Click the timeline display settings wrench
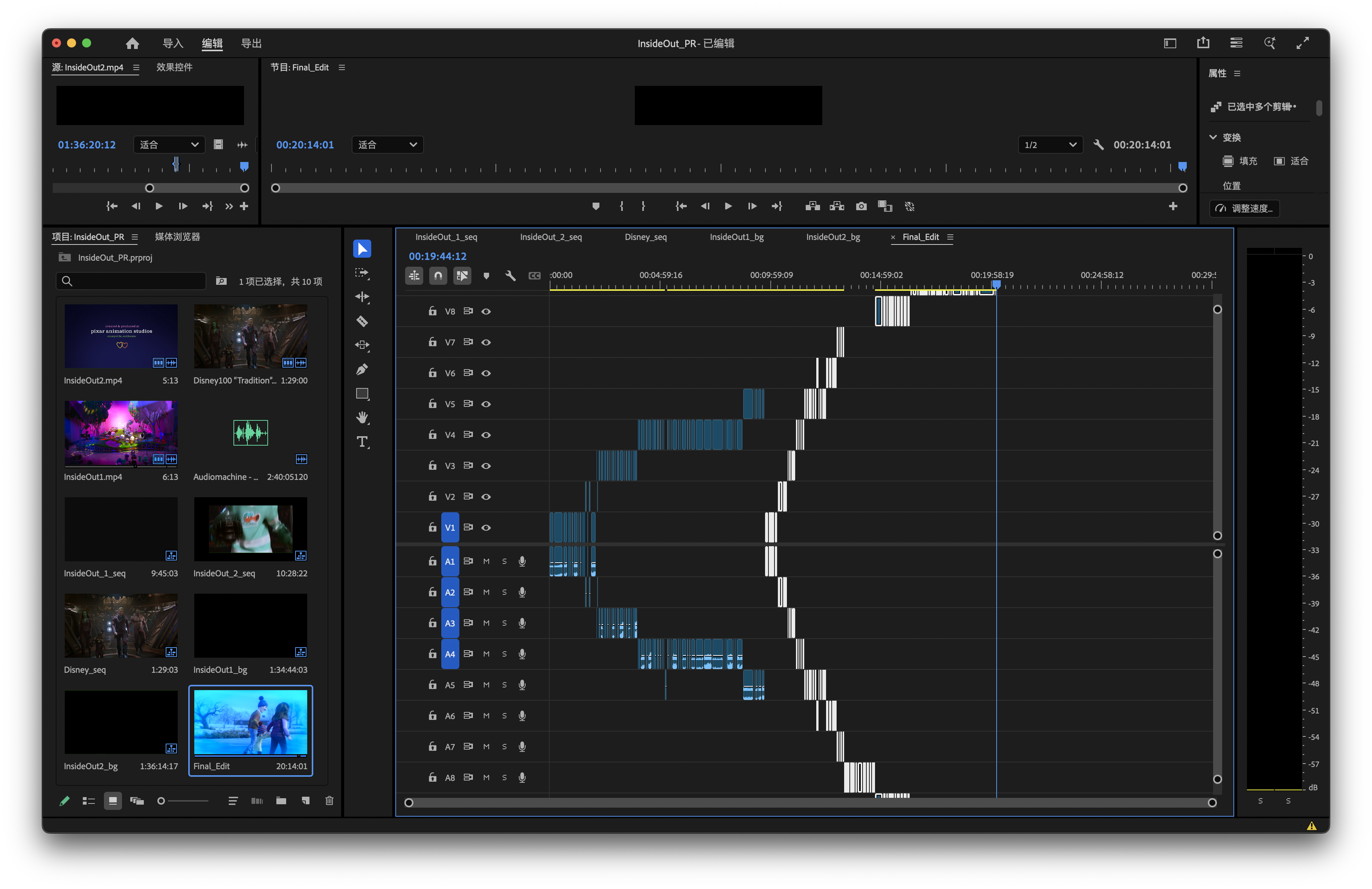 pyautogui.click(x=510, y=276)
